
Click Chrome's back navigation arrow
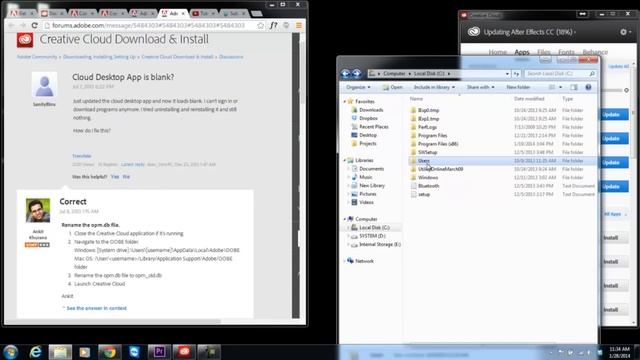[12, 25]
